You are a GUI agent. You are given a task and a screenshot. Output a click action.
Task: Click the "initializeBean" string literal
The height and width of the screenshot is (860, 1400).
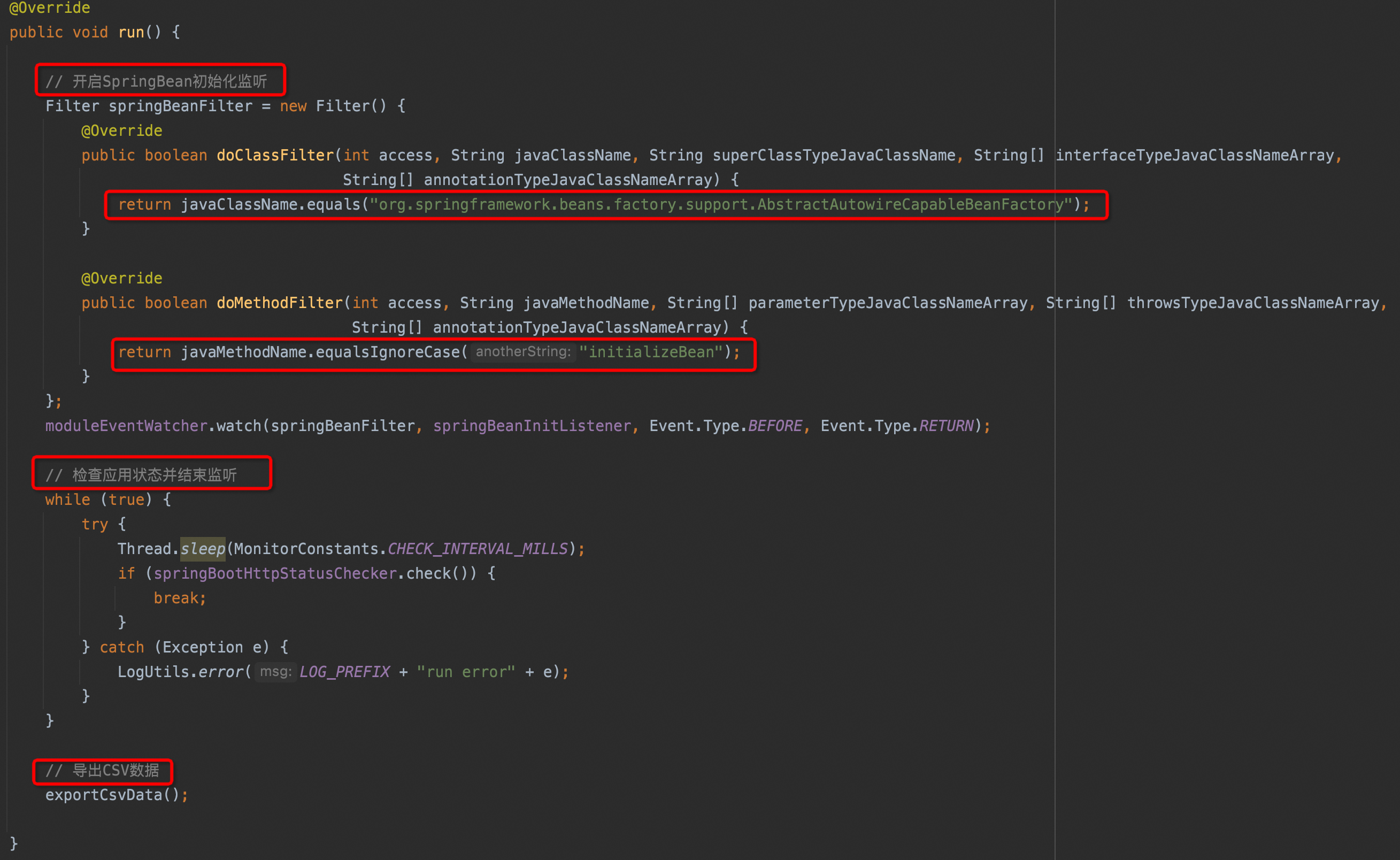tap(650, 352)
